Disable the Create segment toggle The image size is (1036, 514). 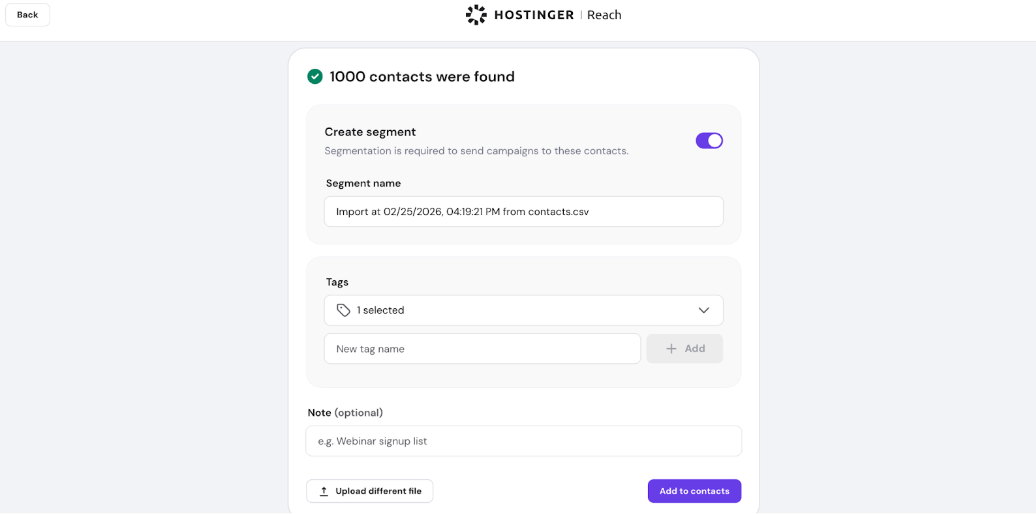click(x=709, y=141)
